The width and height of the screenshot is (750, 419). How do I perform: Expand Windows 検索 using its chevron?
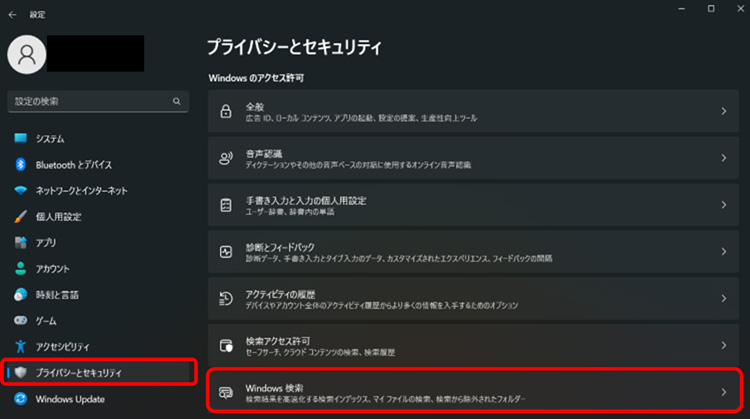click(724, 392)
